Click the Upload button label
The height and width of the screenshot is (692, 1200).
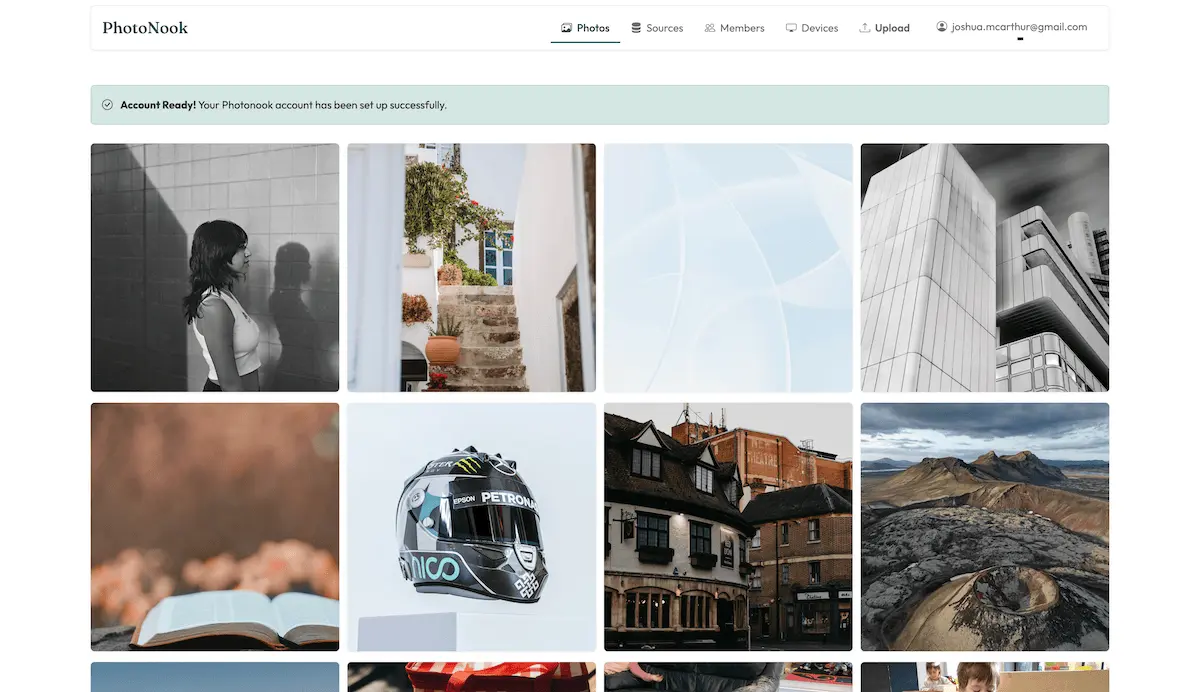[x=892, y=28]
